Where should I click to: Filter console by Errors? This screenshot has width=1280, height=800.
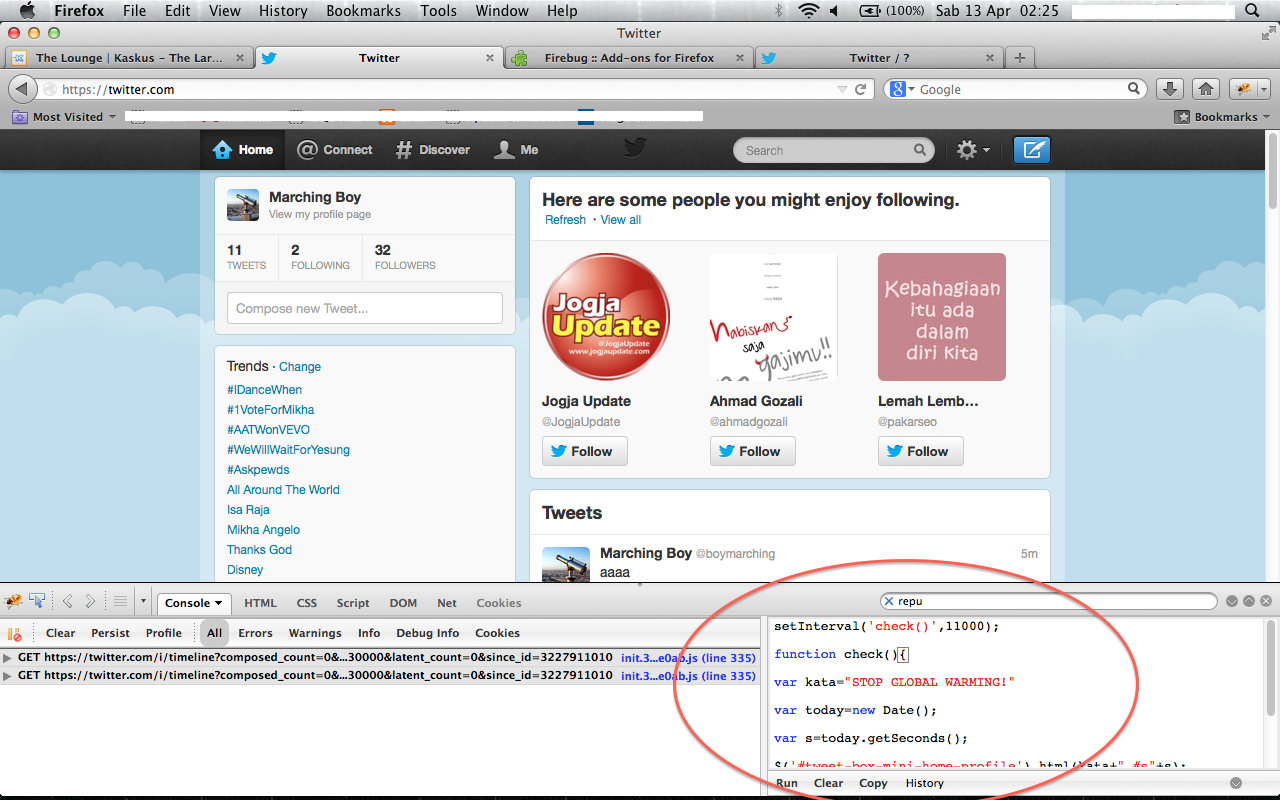tap(255, 633)
